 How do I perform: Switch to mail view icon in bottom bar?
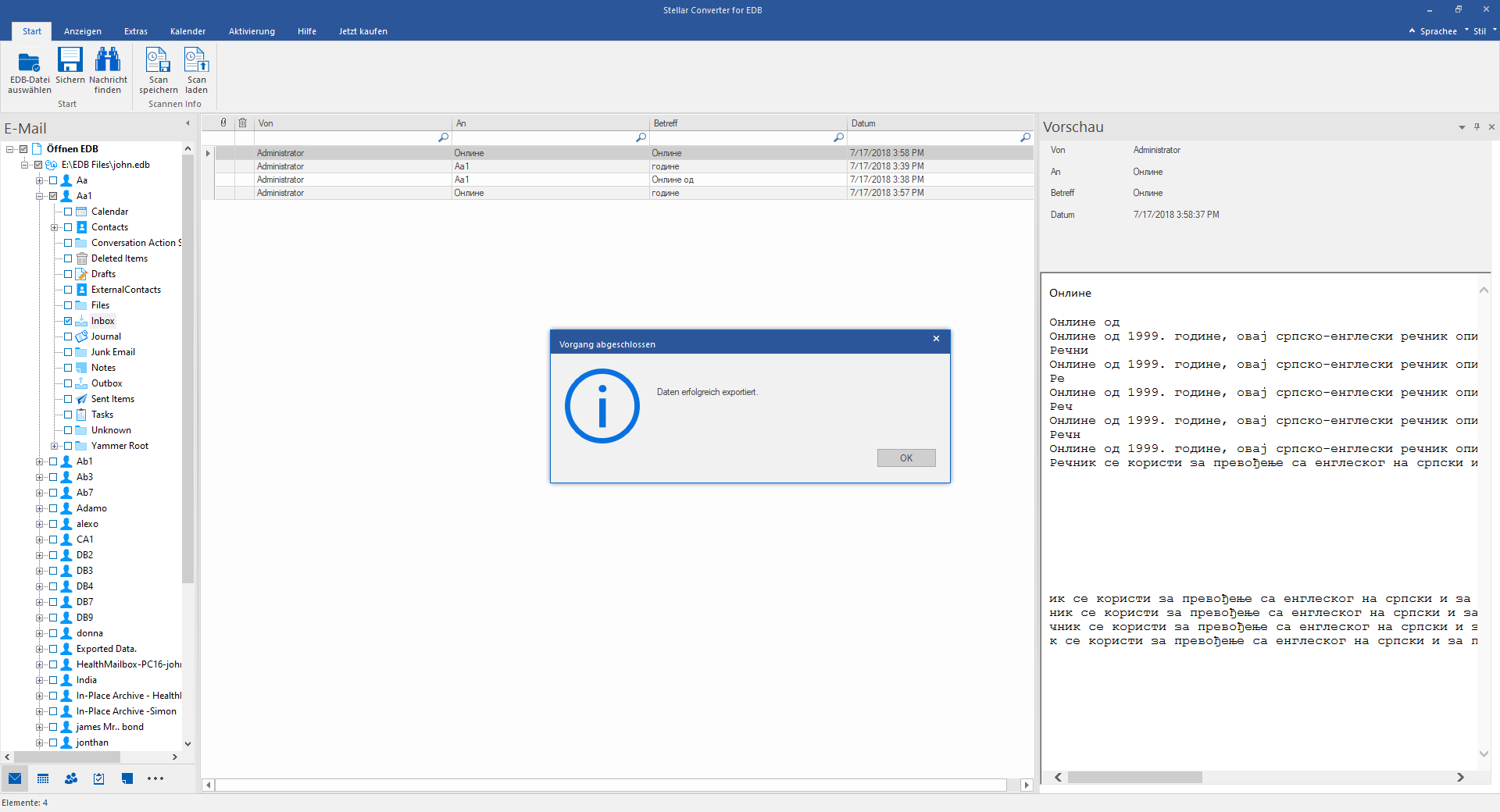pyautogui.click(x=15, y=778)
